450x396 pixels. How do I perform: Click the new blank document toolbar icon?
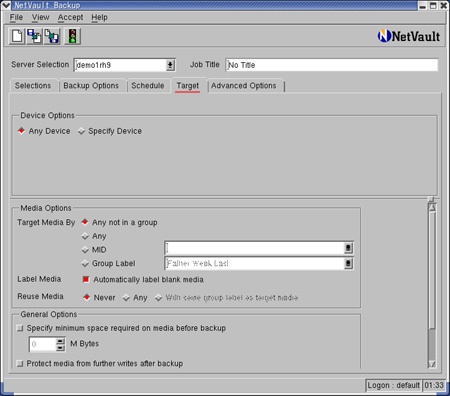pos(17,36)
